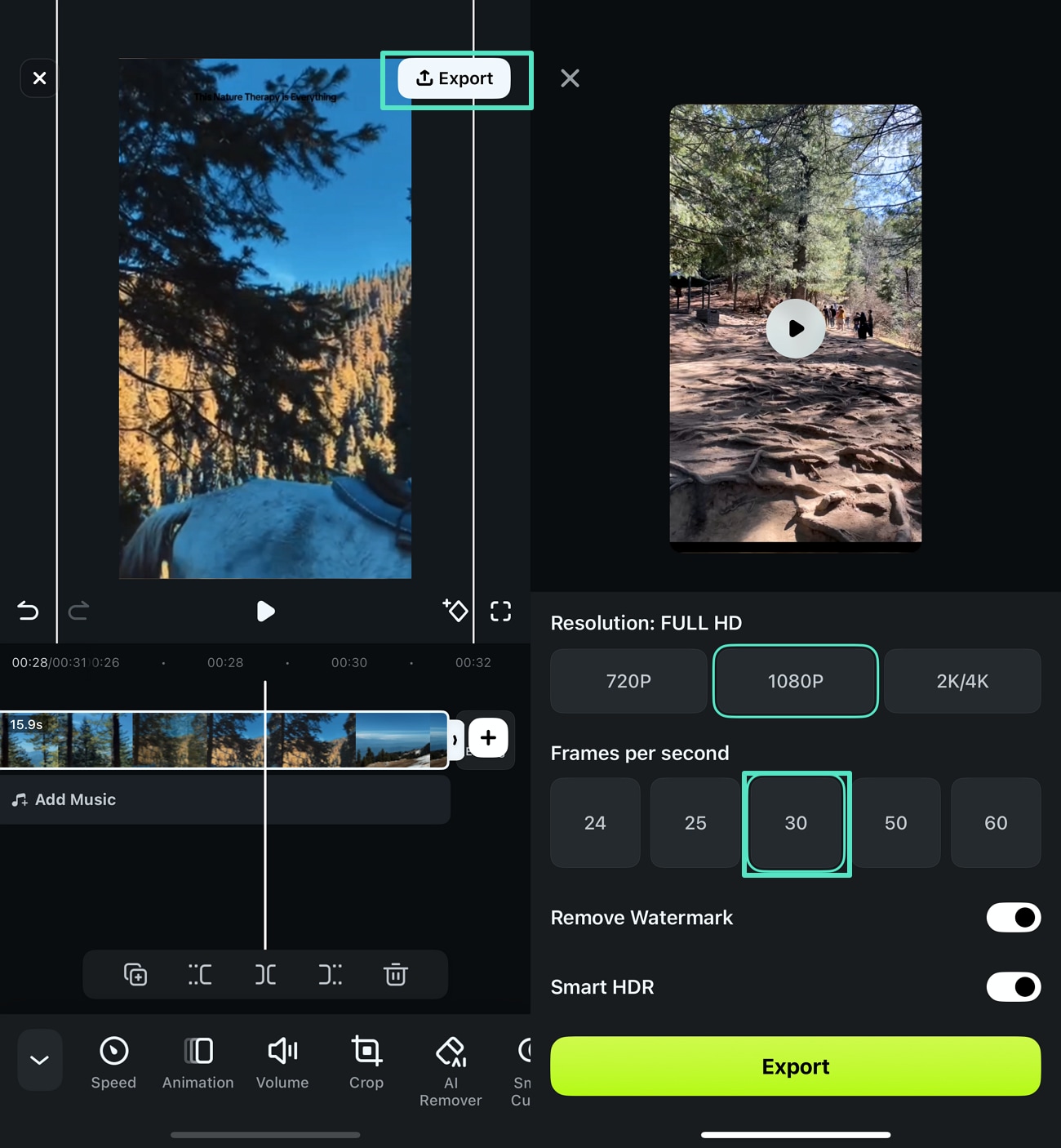Play the timeline video

point(265,611)
